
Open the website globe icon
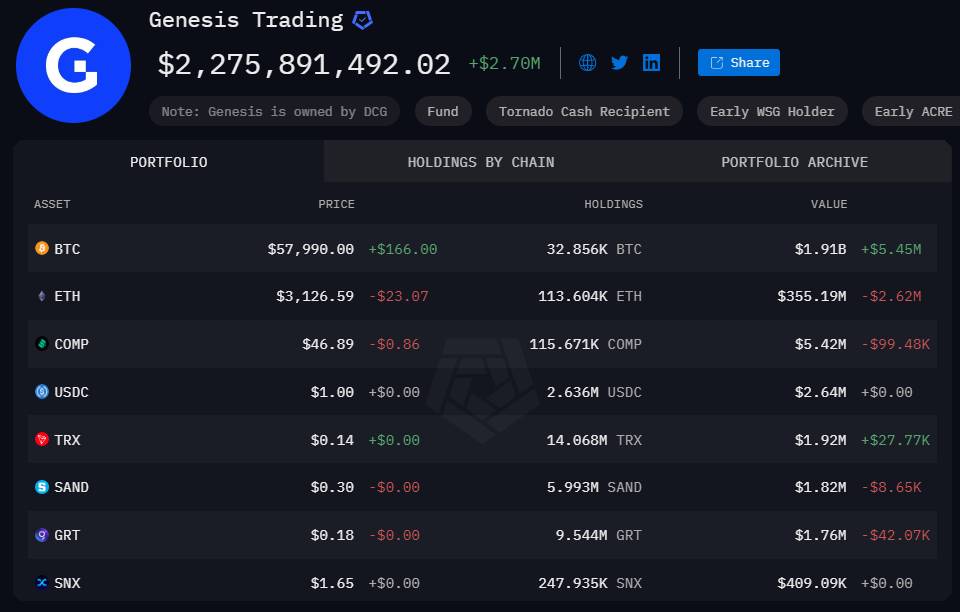pyautogui.click(x=587, y=62)
